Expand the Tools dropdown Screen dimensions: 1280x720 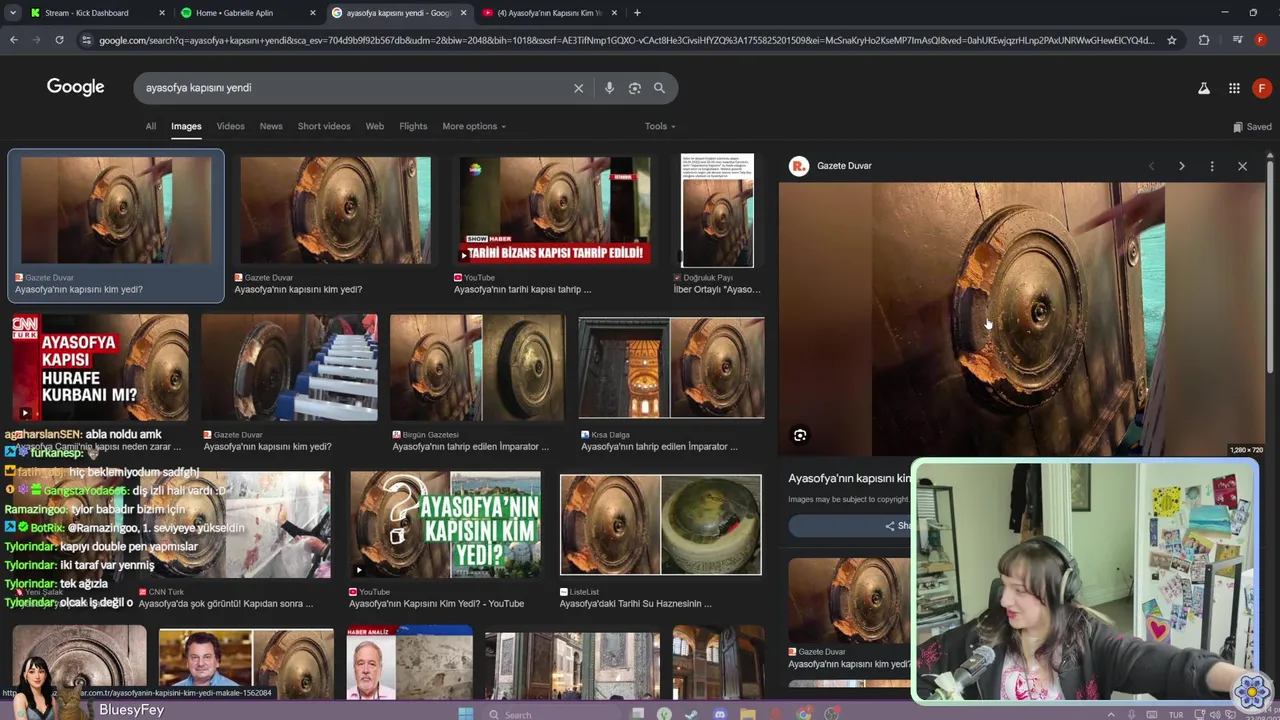660,126
